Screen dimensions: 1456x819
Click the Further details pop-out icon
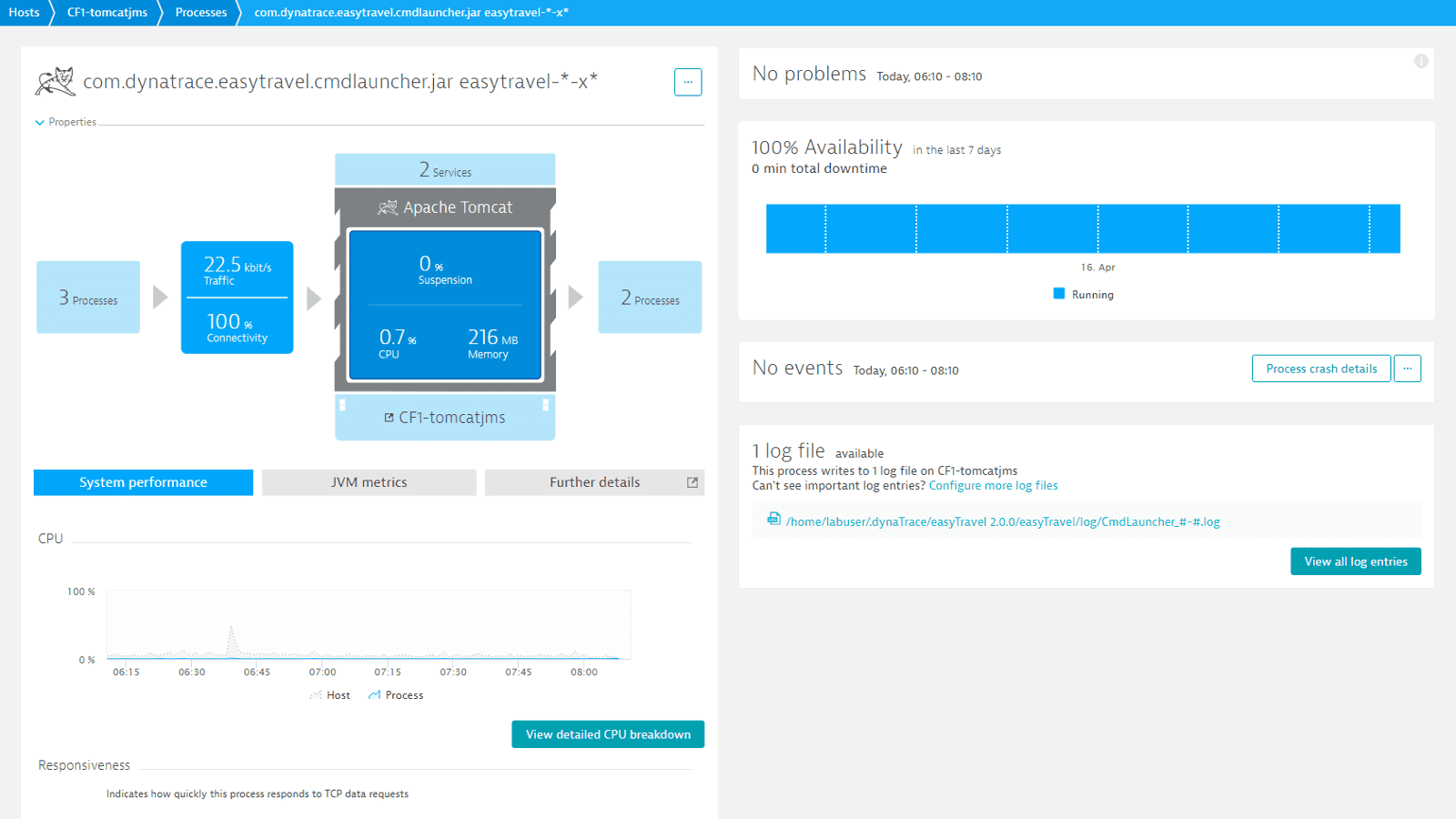[693, 482]
